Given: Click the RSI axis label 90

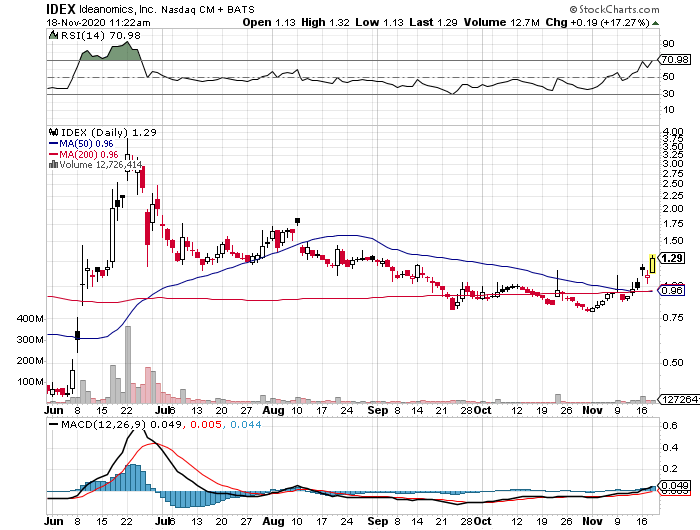Looking at the screenshot, I should (668, 44).
